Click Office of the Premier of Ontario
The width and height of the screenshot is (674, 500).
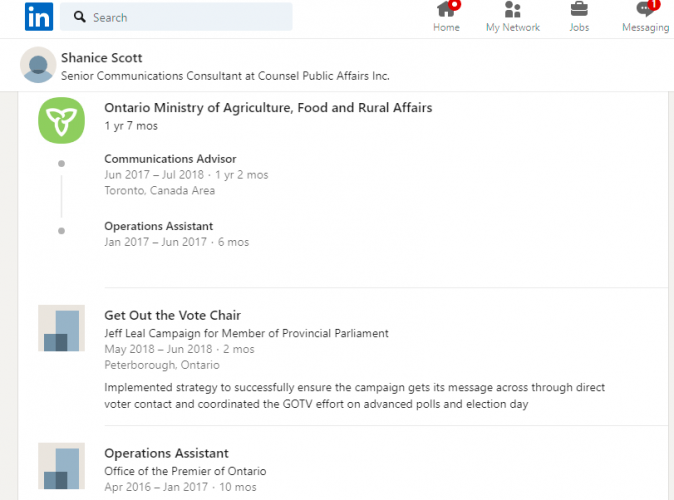pos(185,471)
